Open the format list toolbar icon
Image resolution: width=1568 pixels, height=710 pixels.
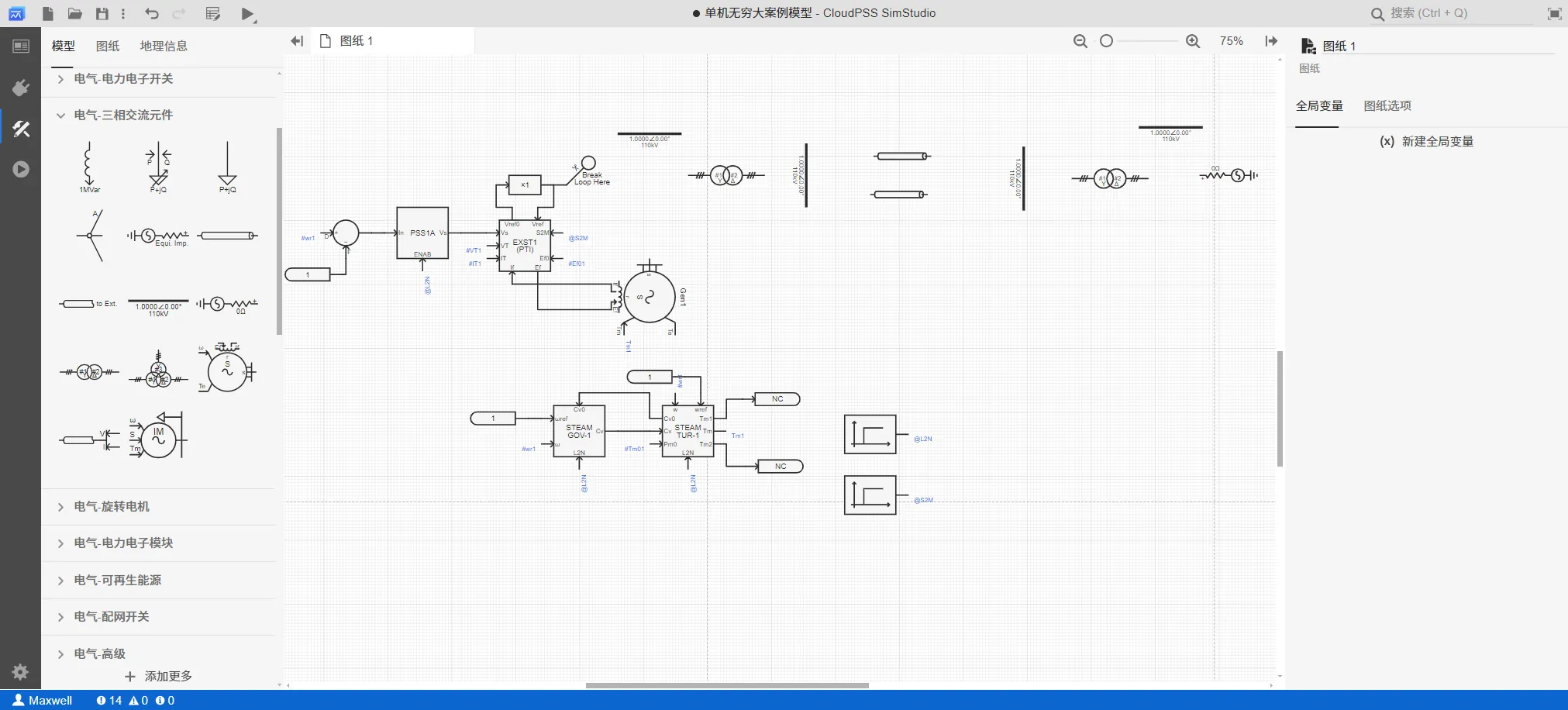(x=213, y=13)
